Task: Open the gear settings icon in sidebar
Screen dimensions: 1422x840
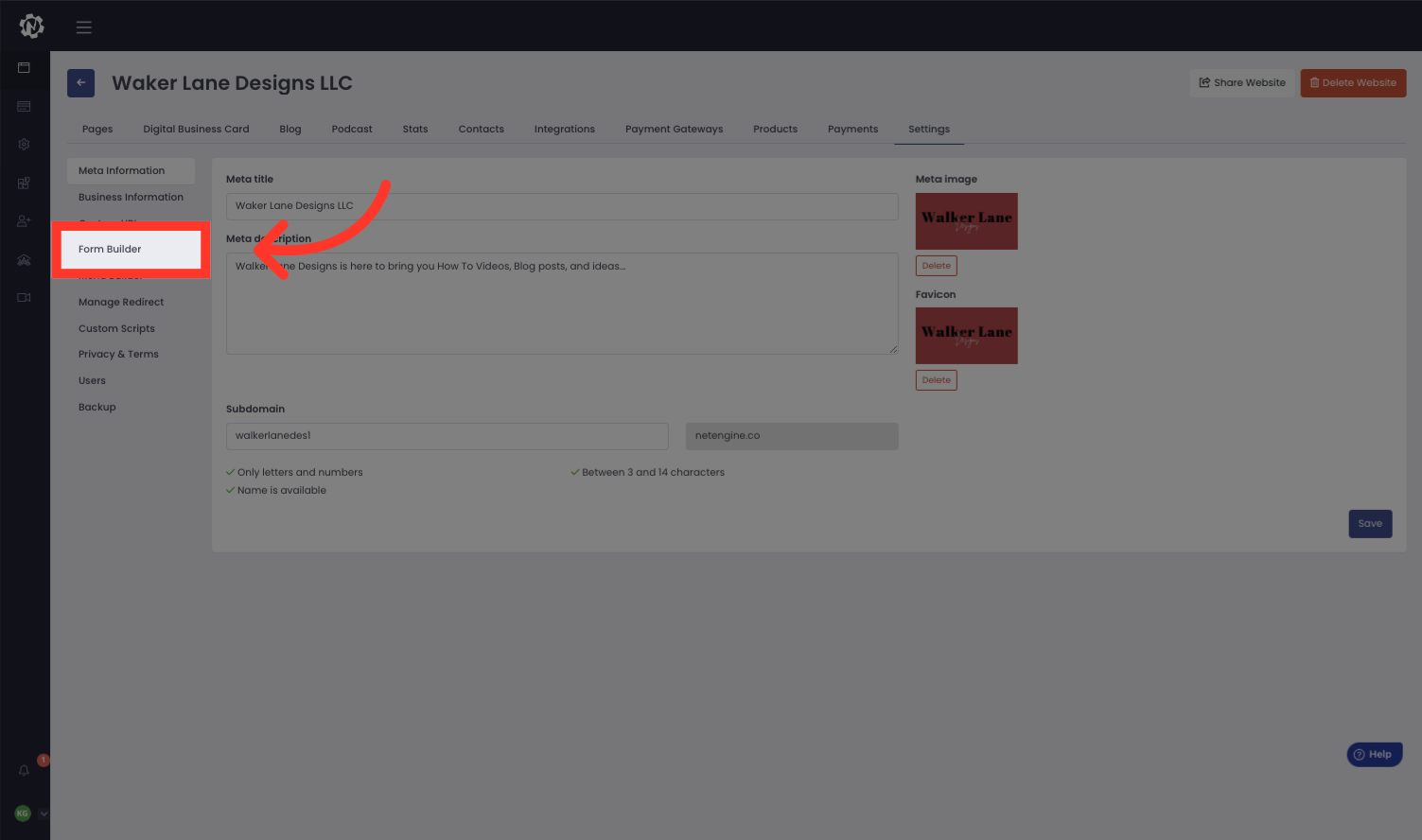Action: click(x=24, y=145)
